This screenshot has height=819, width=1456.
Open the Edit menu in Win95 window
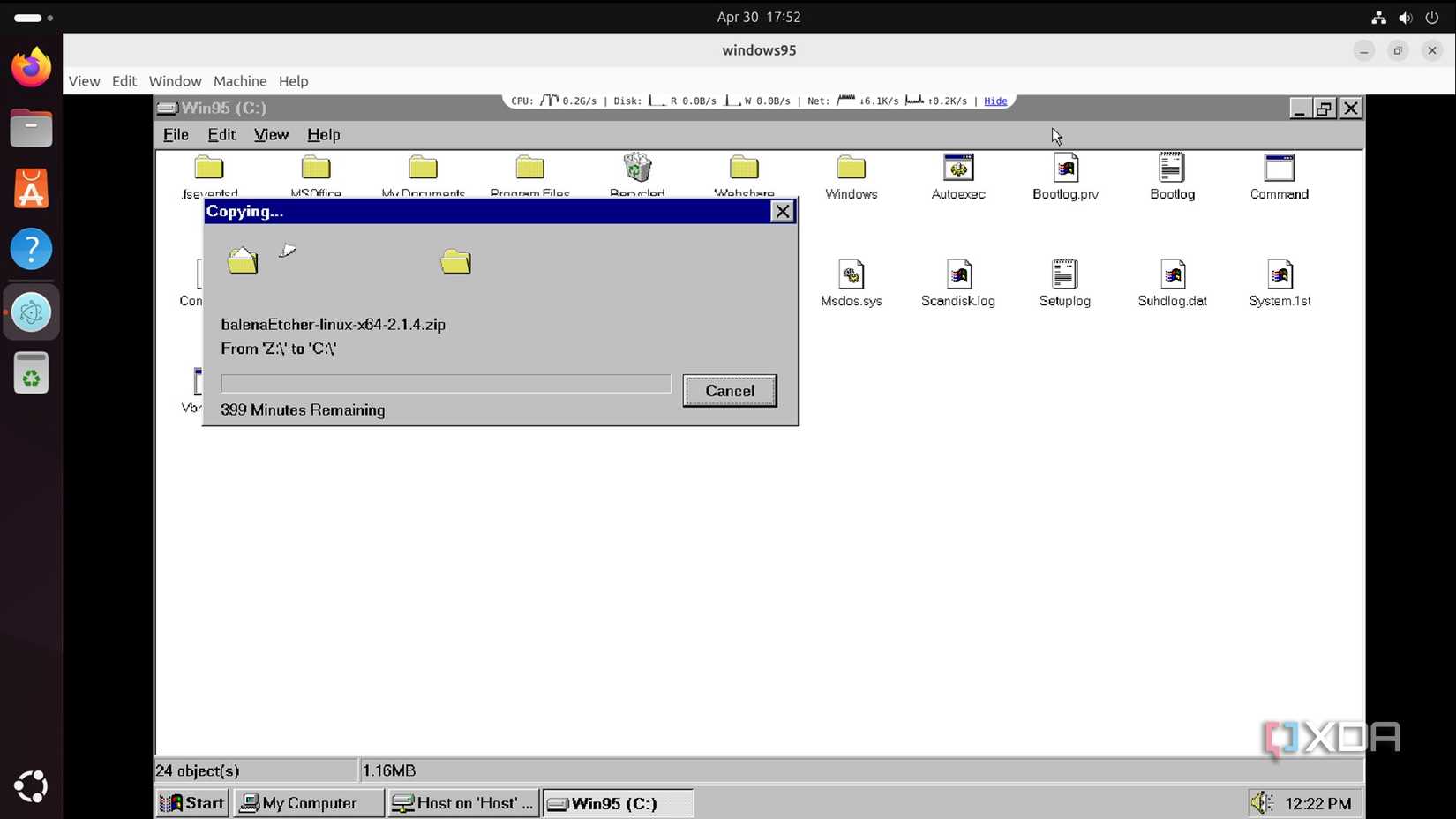(221, 135)
